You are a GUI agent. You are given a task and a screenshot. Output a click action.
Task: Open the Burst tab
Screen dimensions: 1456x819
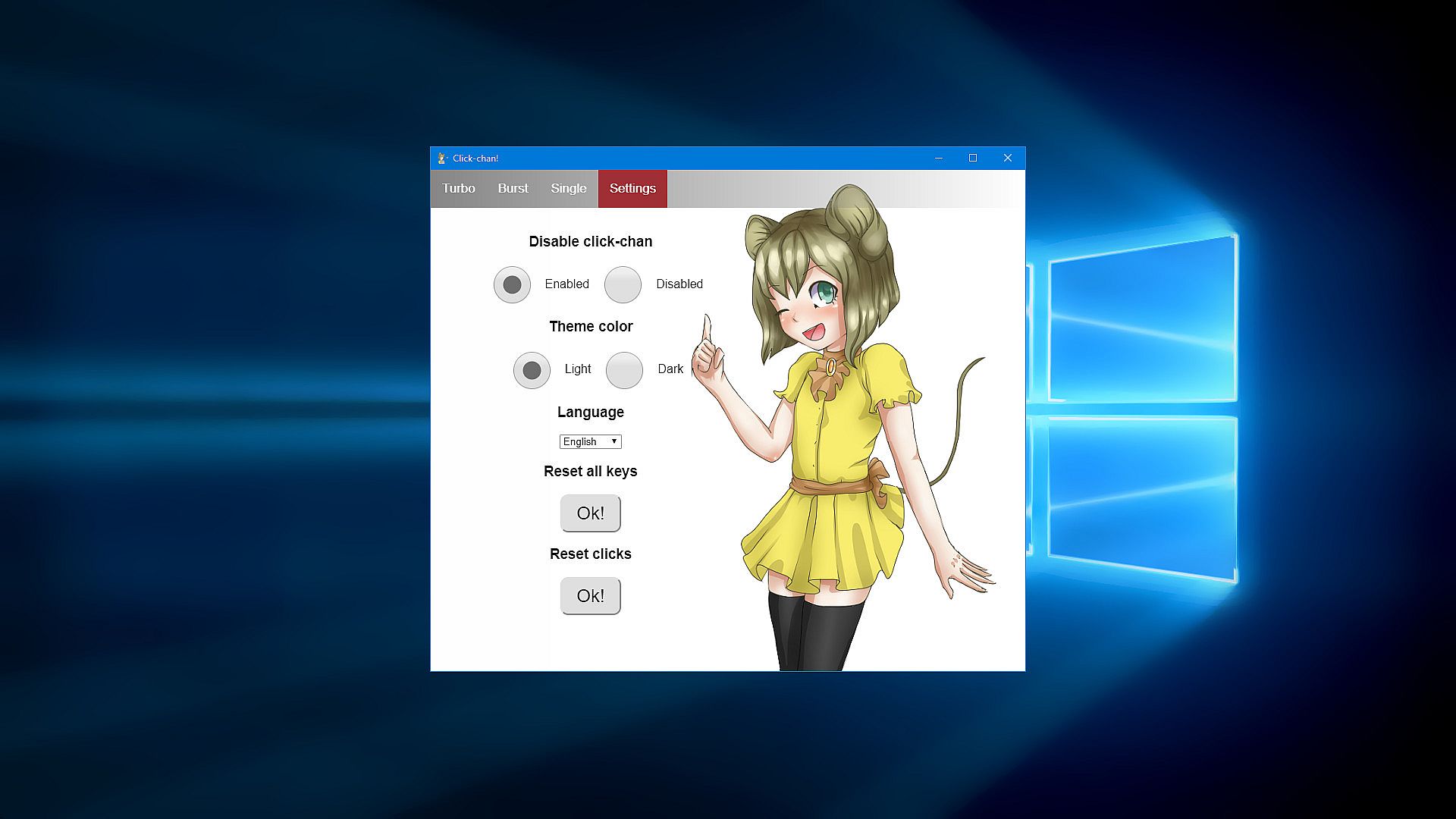[513, 189]
